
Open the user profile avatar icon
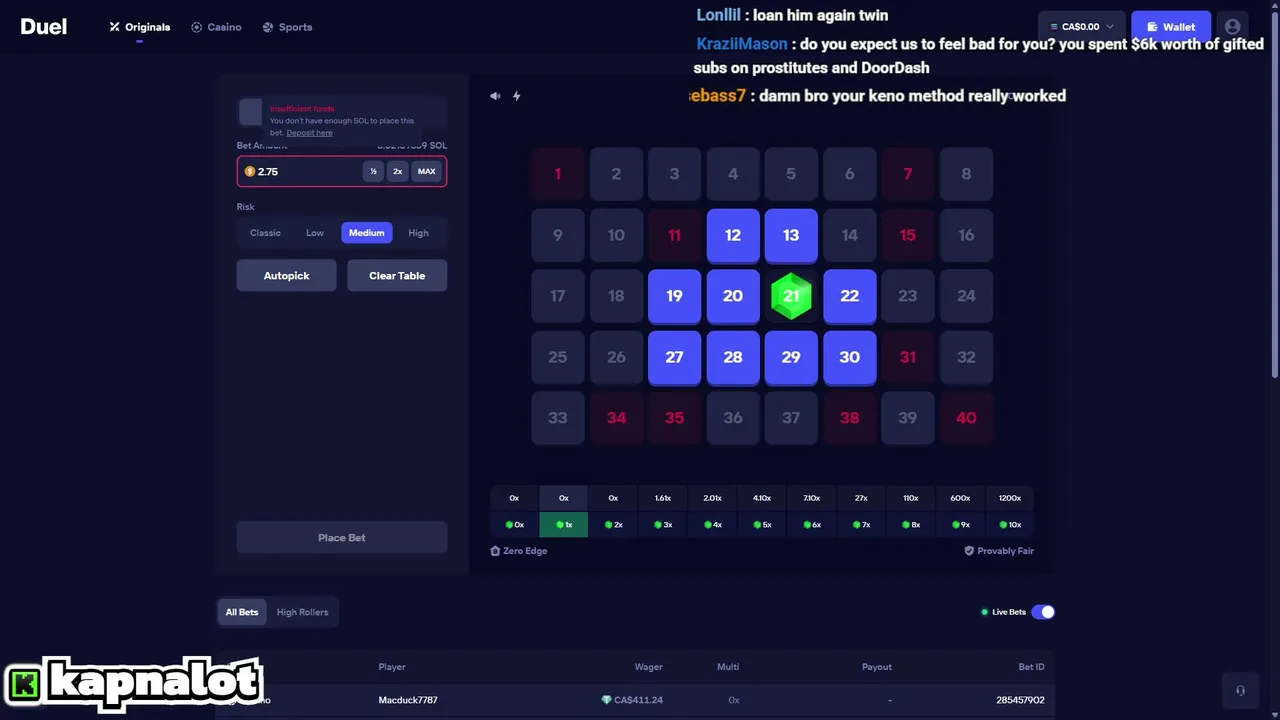1232,27
